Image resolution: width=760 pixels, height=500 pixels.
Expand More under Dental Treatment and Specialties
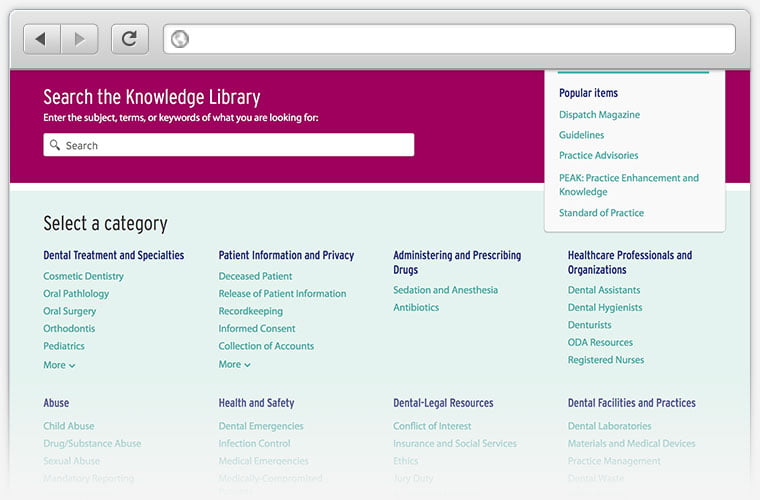59,365
